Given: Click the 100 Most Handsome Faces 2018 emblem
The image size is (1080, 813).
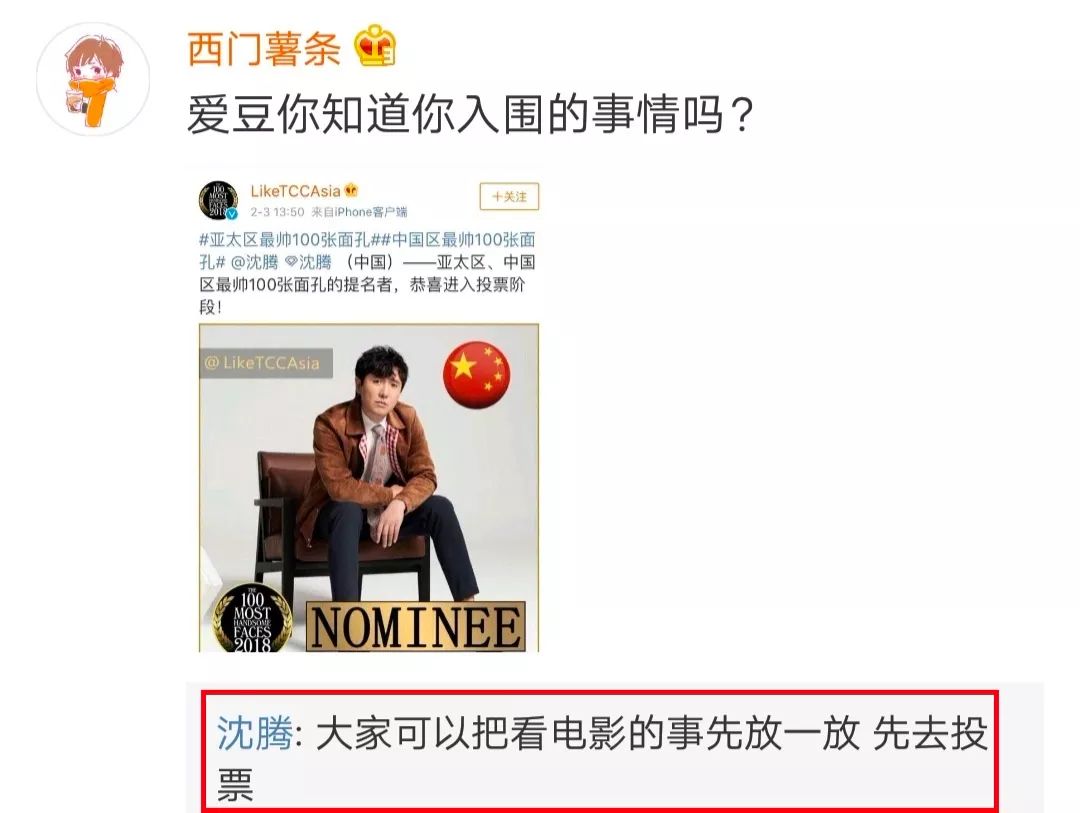Looking at the screenshot, I should pyautogui.click(x=251, y=619).
